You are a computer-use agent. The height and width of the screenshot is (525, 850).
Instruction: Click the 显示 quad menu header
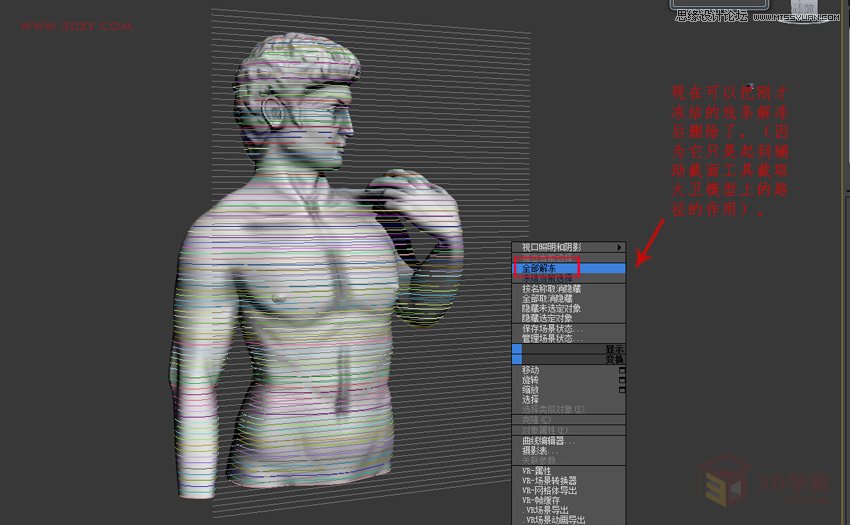tap(569, 349)
